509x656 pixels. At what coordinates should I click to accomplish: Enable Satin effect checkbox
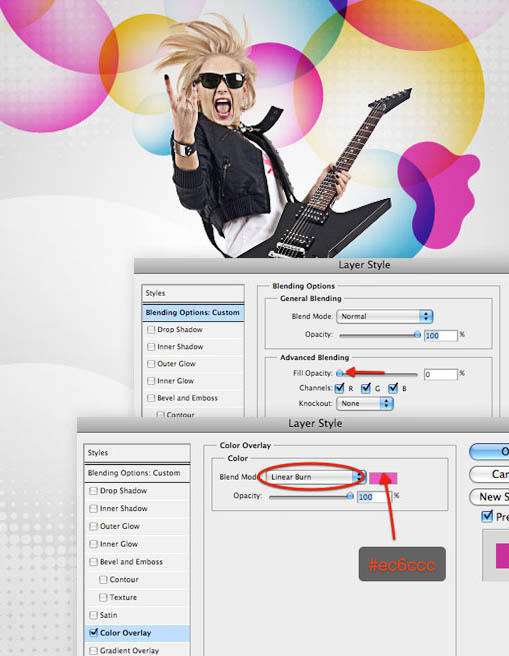tap(93, 615)
